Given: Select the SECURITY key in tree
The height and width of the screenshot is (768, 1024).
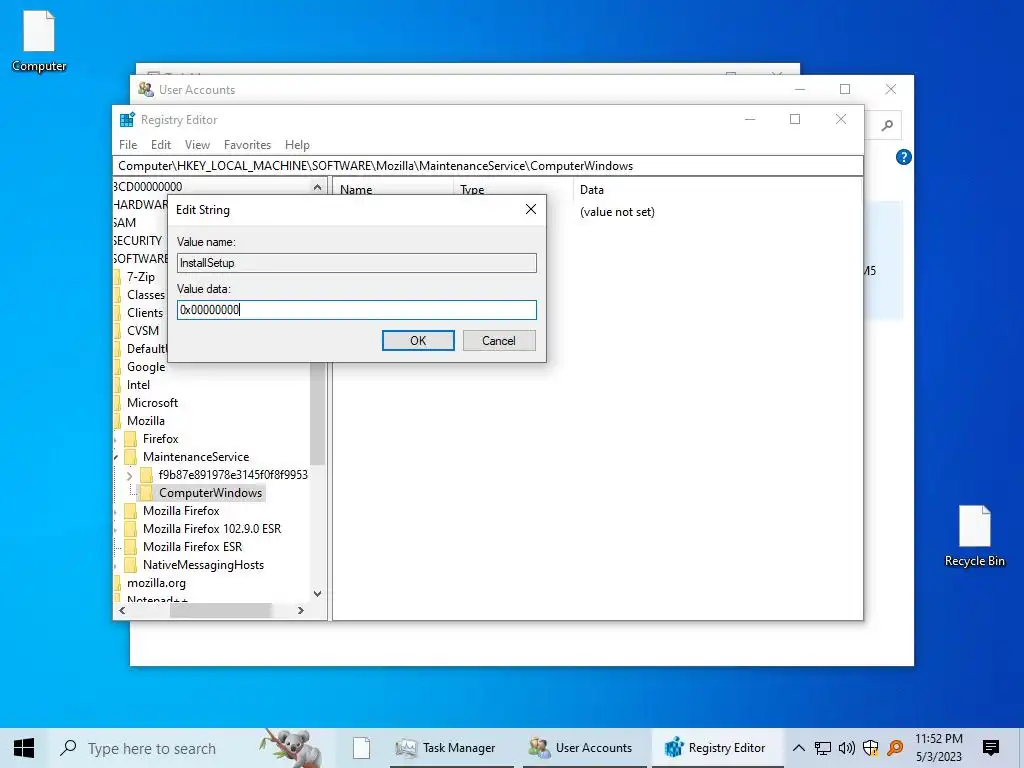Looking at the screenshot, I should click(138, 241).
